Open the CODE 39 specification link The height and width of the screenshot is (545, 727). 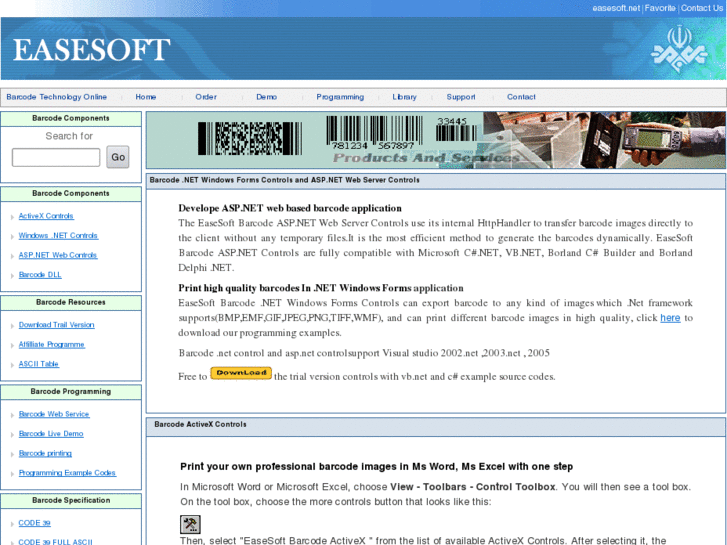pos(34,523)
